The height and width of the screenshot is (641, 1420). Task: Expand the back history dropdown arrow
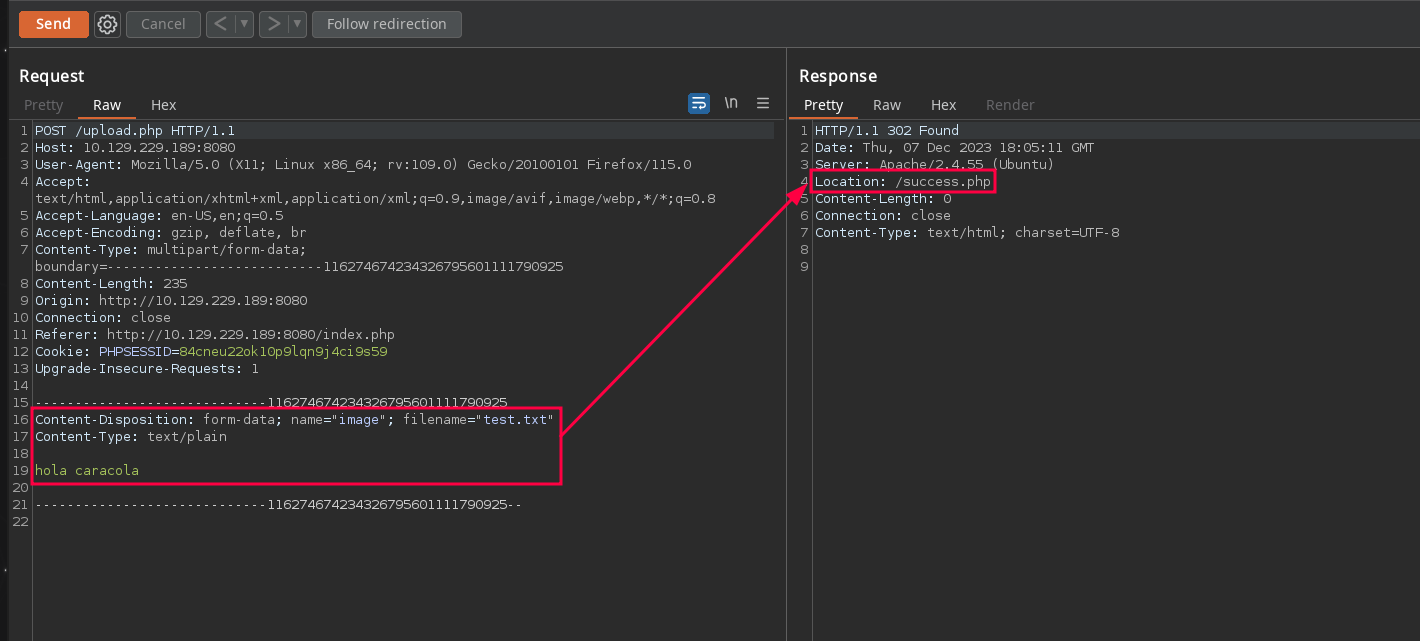[244, 24]
